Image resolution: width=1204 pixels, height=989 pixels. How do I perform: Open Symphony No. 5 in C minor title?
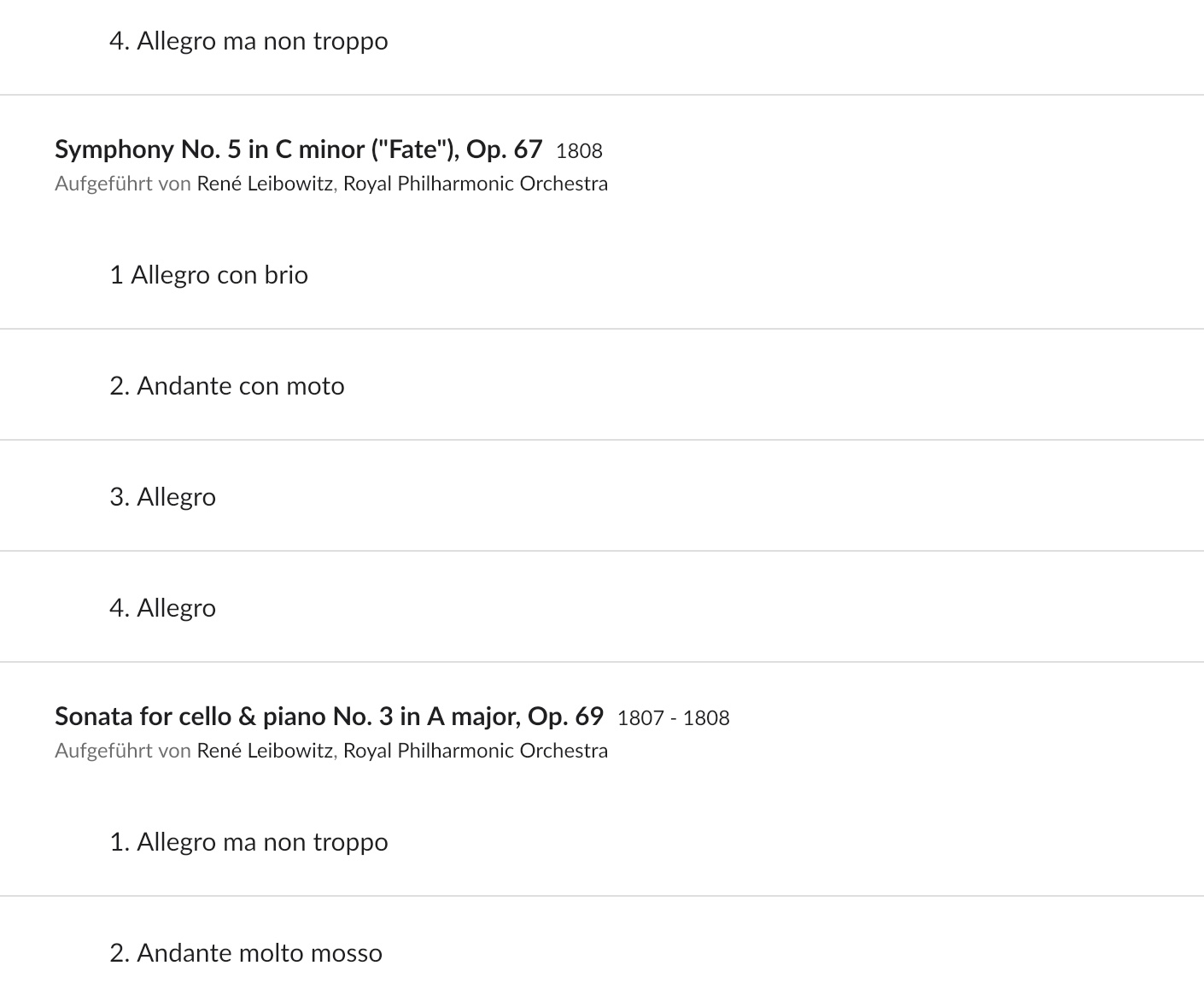point(298,149)
